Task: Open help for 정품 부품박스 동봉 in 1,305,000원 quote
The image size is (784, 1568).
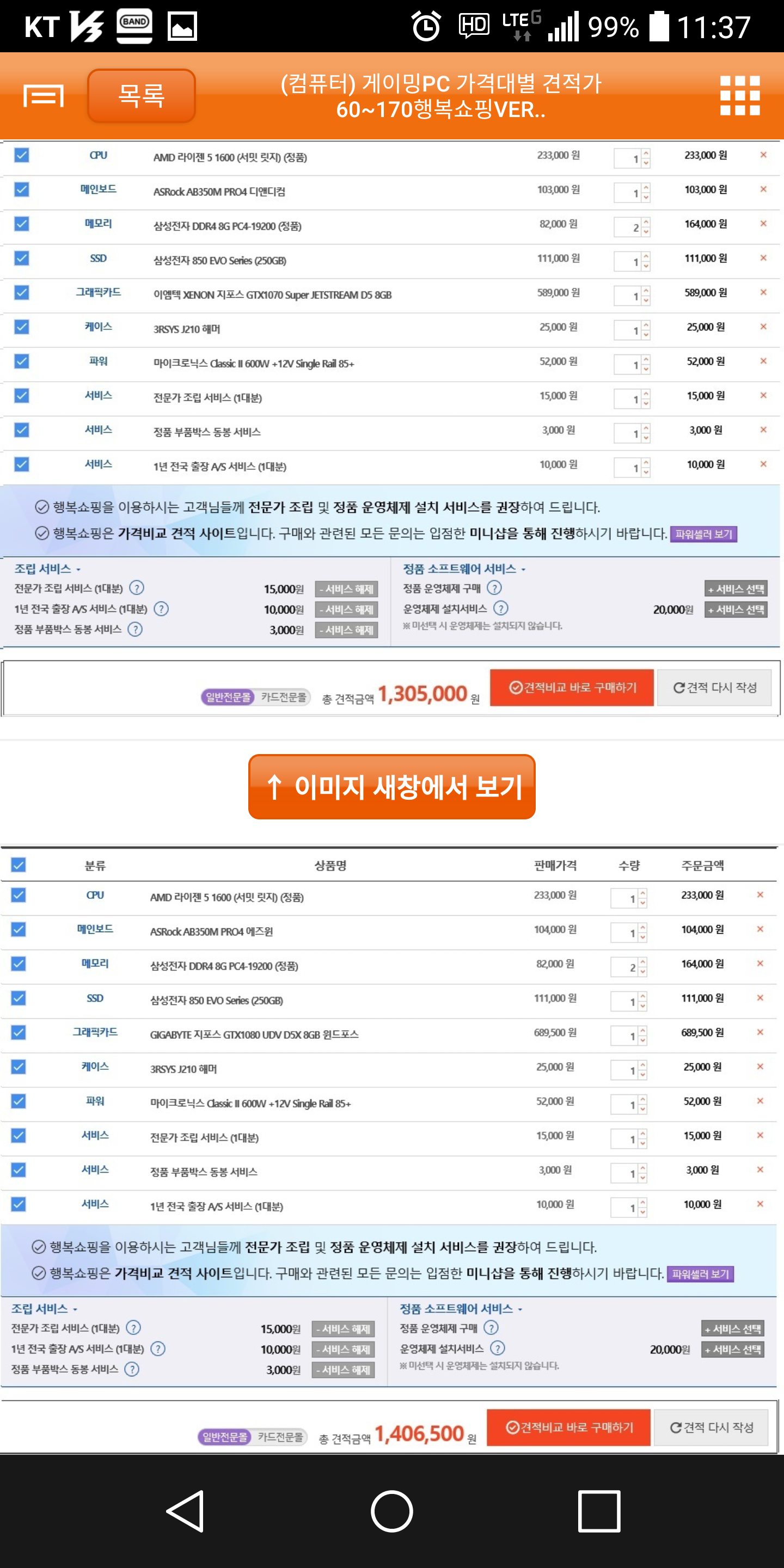Action: point(135,629)
